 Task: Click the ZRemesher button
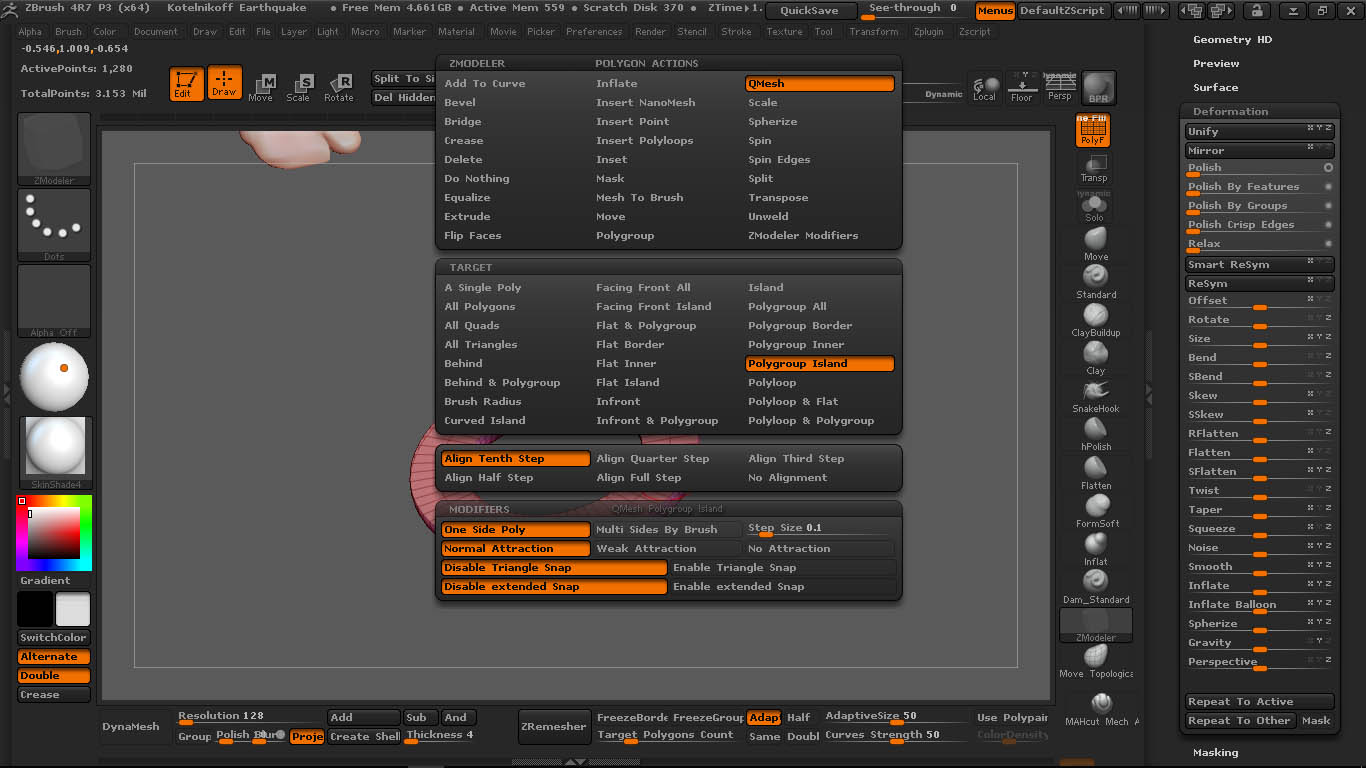pos(554,727)
